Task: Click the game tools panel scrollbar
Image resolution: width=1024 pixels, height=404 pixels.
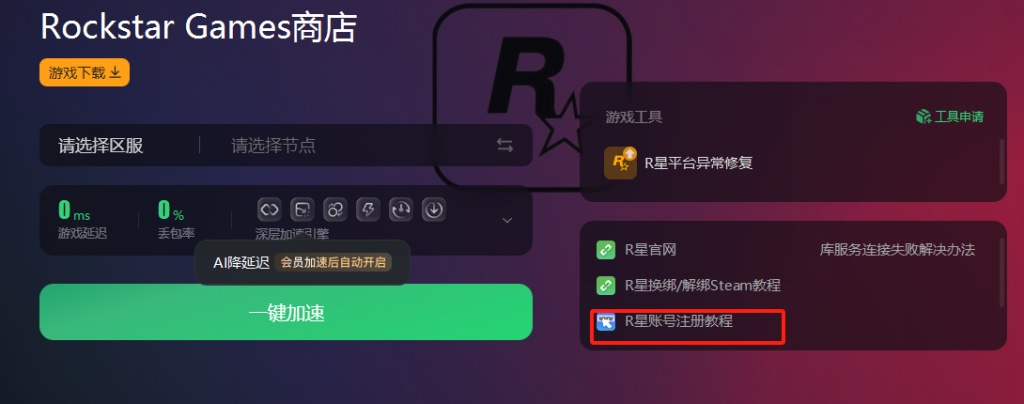Action: point(1002,161)
